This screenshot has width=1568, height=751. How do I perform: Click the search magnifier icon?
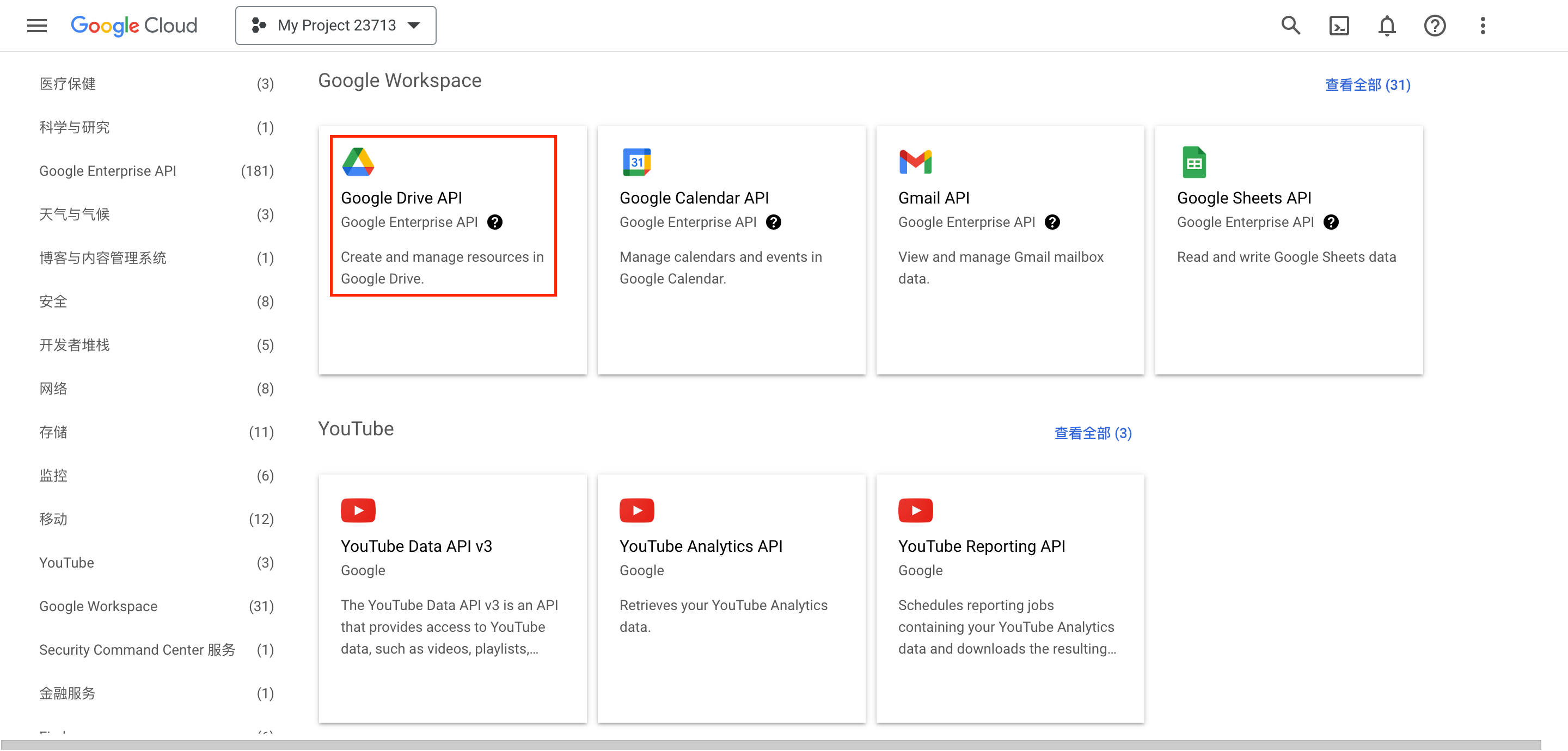tap(1290, 26)
